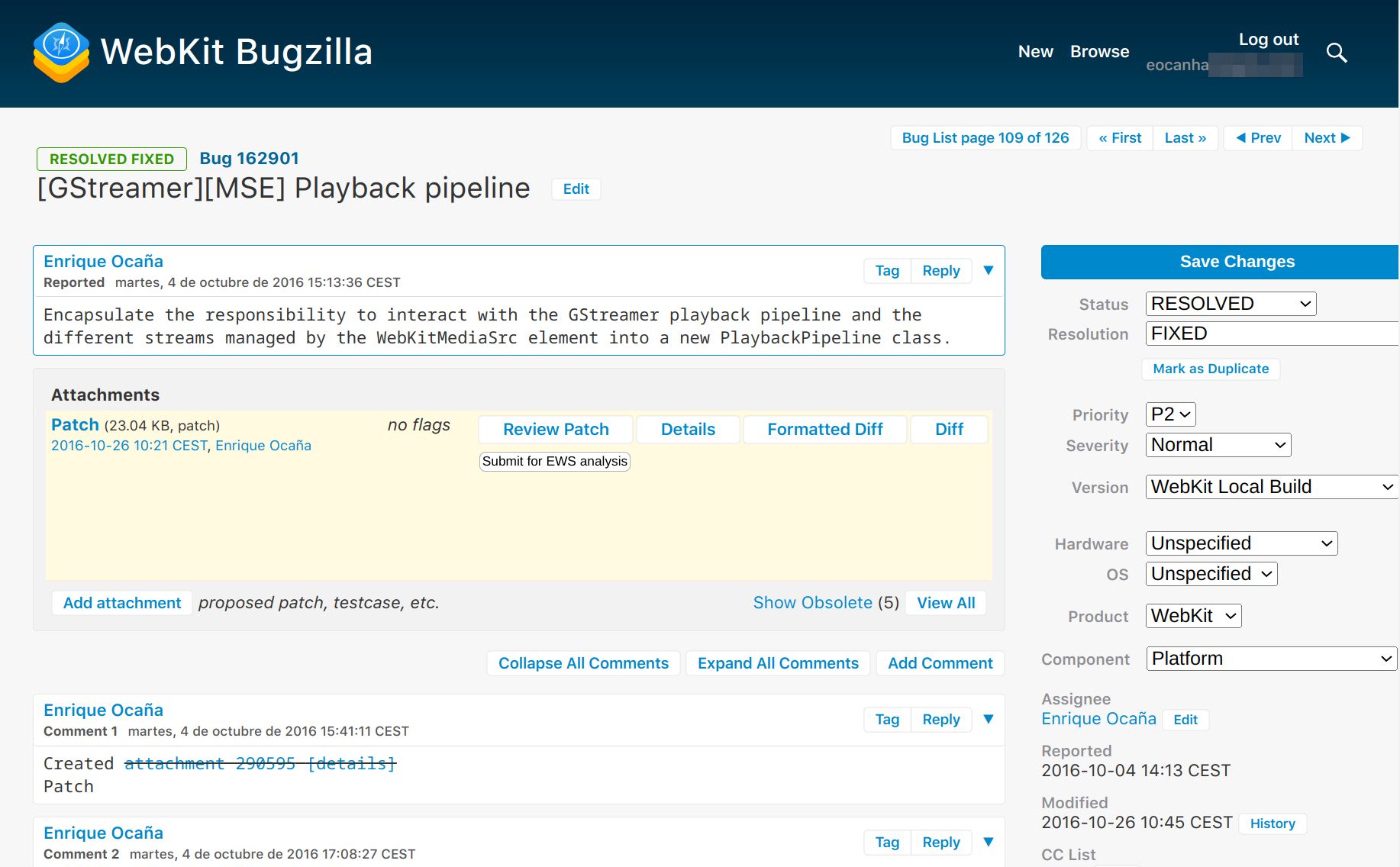The height and width of the screenshot is (867, 1400).
Task: Click the RESOLVED FIXED status badge
Action: point(111,159)
